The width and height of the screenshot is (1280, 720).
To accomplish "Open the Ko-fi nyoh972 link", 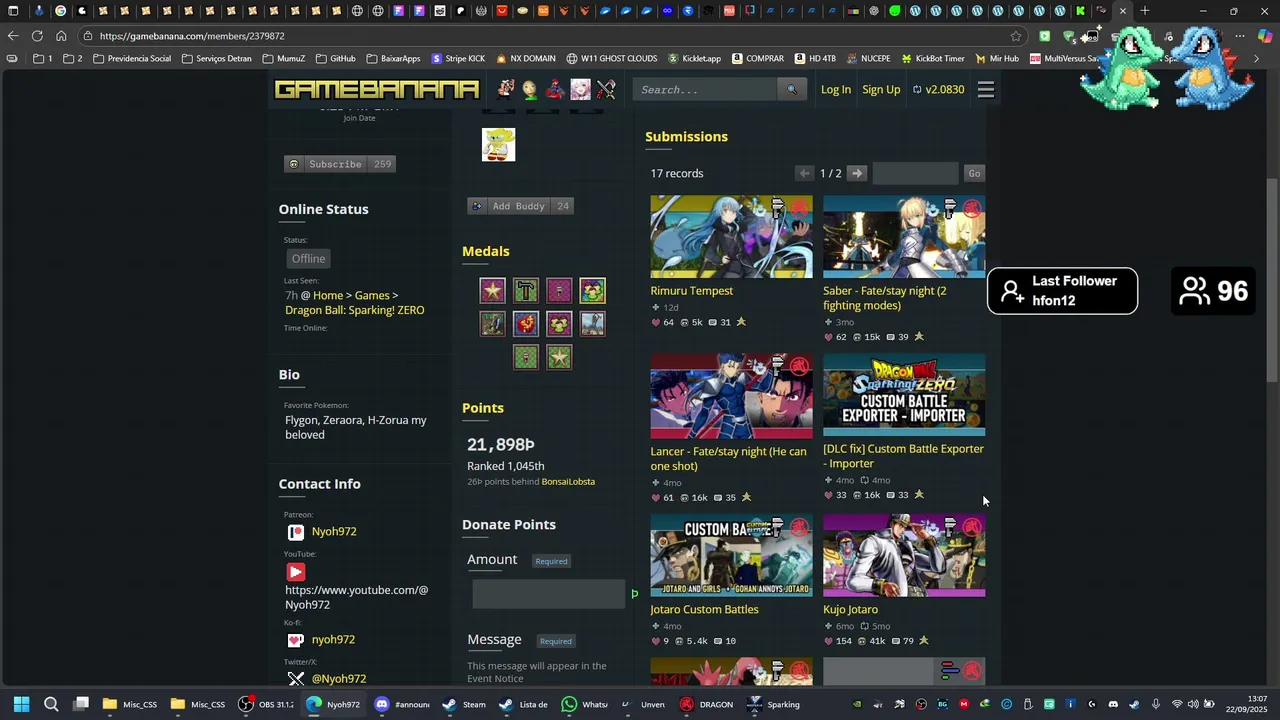I will click(333, 640).
